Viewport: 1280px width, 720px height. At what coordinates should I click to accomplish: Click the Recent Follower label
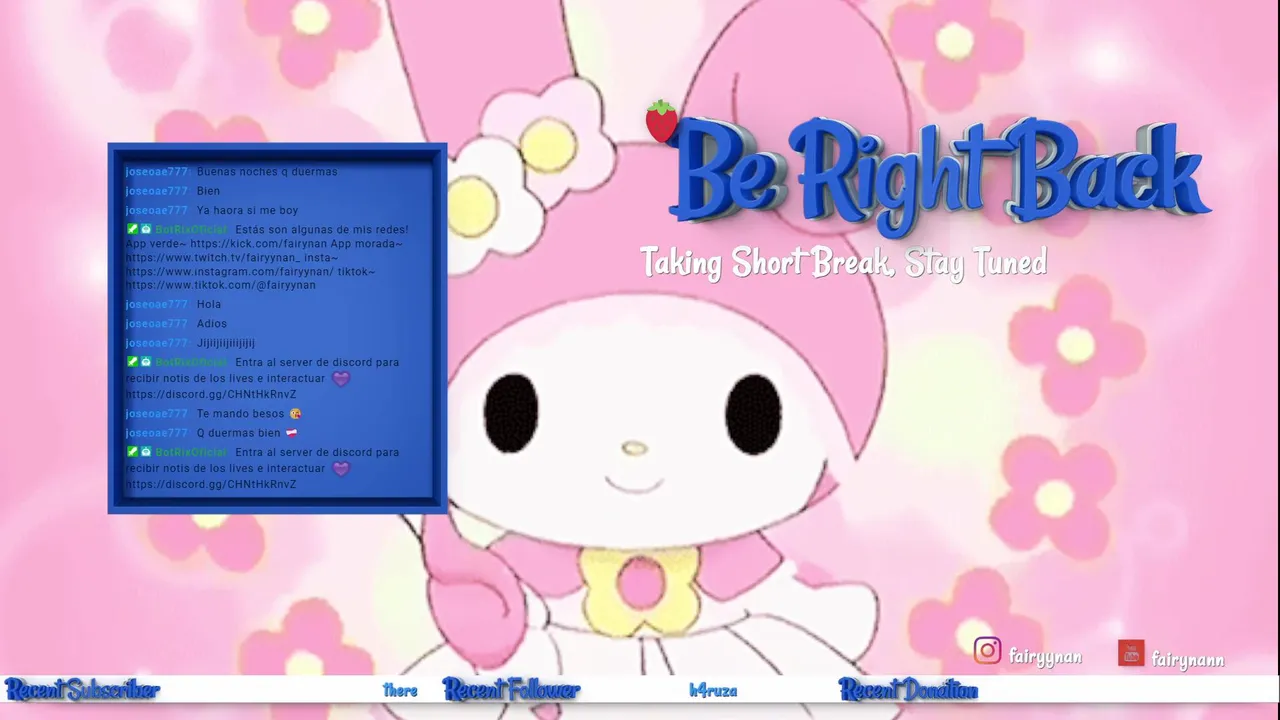pos(511,690)
